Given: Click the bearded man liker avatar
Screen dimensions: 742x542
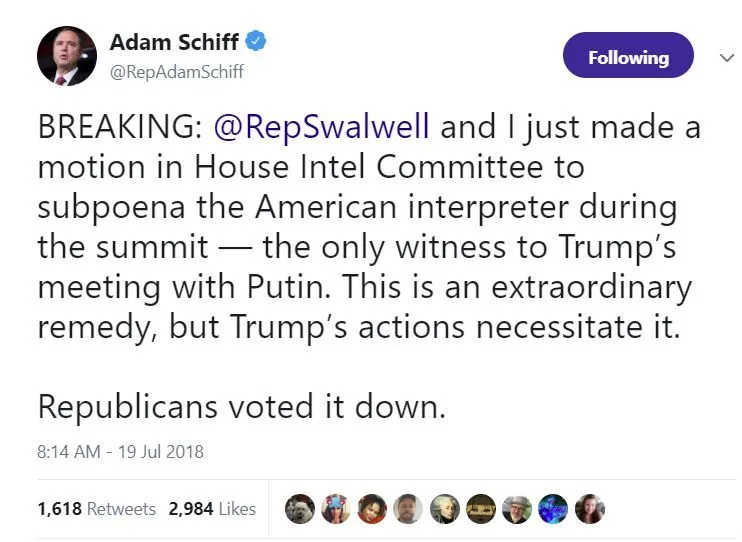Looking at the screenshot, I should [x=408, y=509].
